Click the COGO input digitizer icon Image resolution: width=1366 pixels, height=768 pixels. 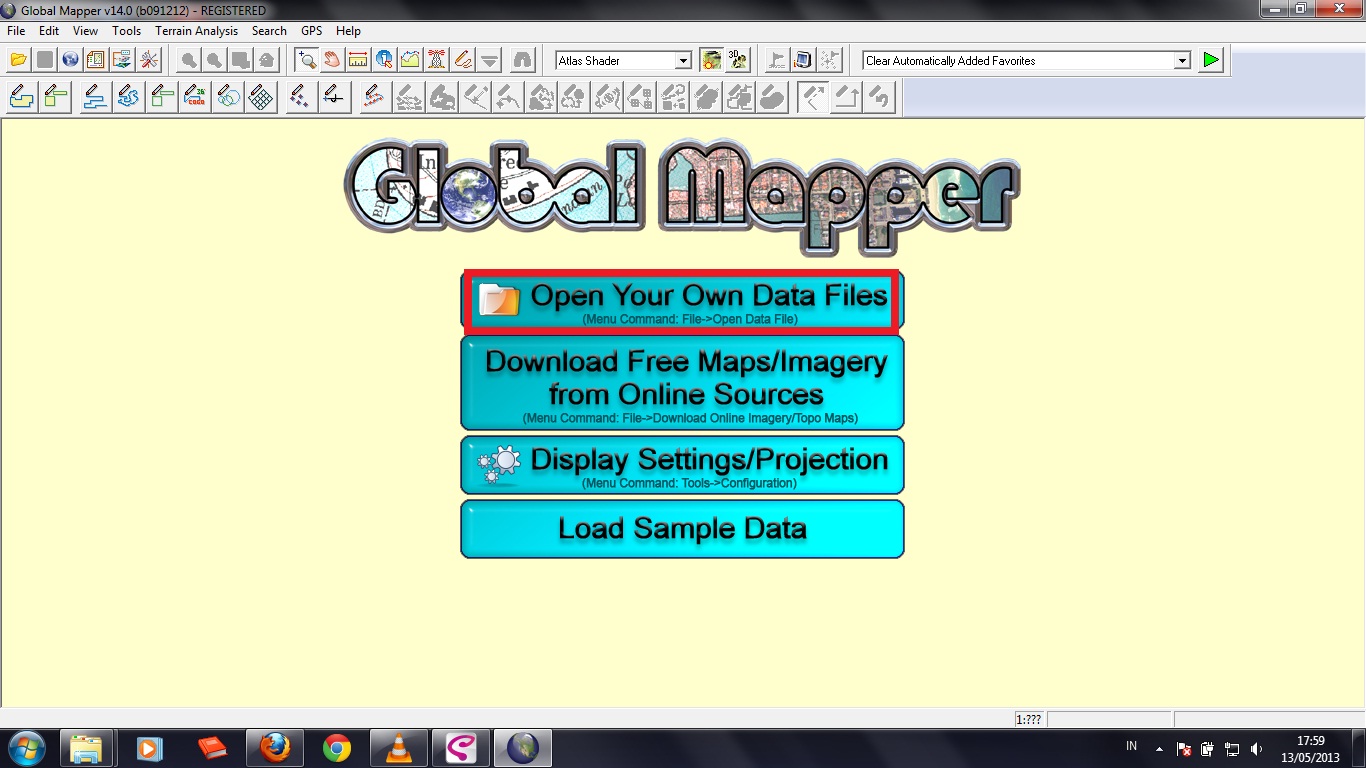195,97
